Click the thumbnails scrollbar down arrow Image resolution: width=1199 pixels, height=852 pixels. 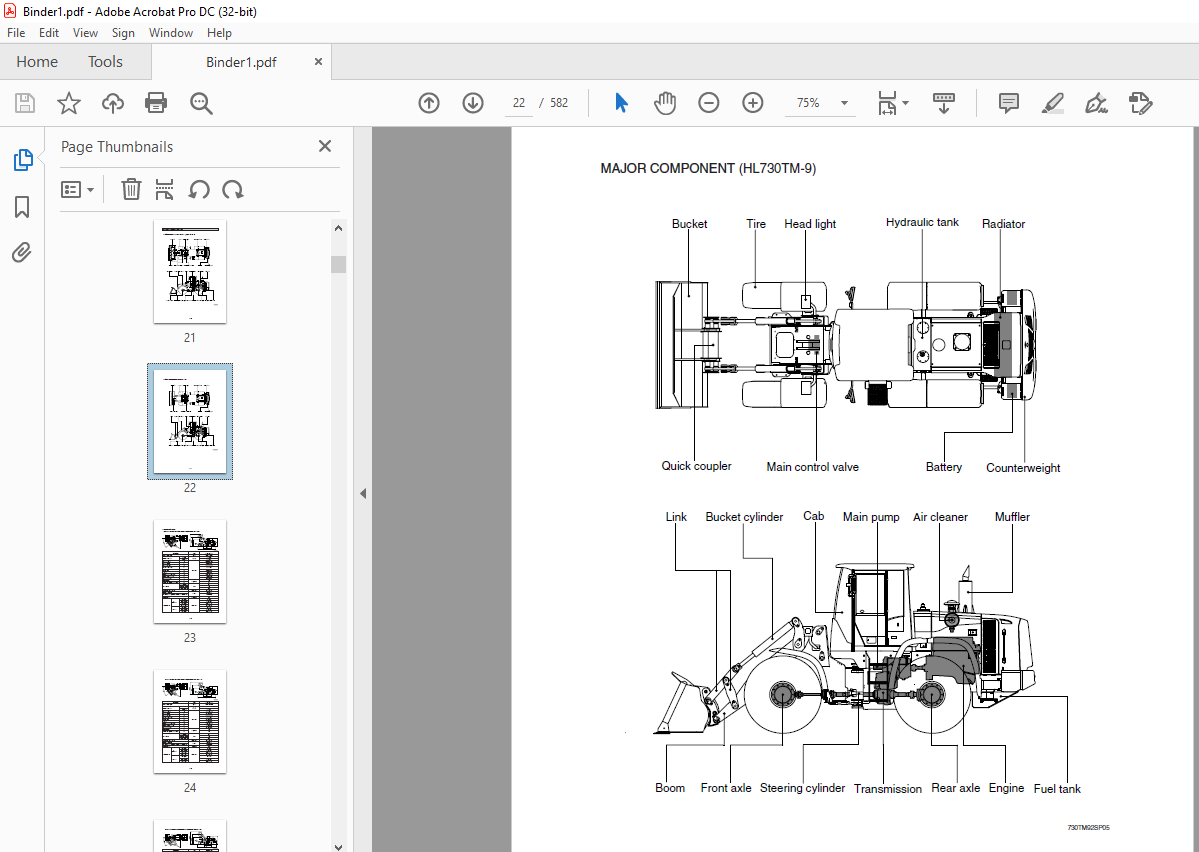[339, 846]
